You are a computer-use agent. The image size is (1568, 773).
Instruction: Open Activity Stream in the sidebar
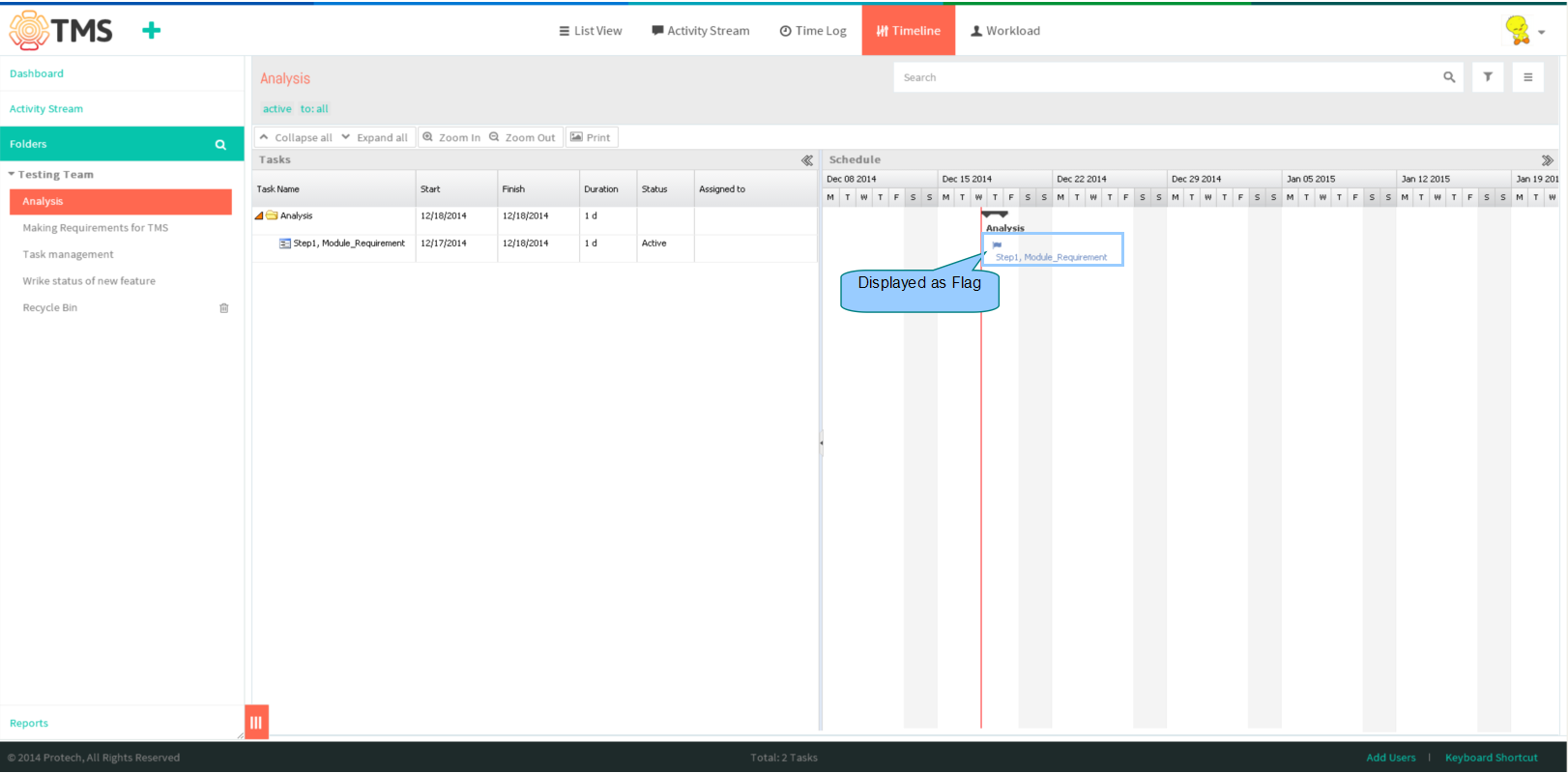[46, 109]
